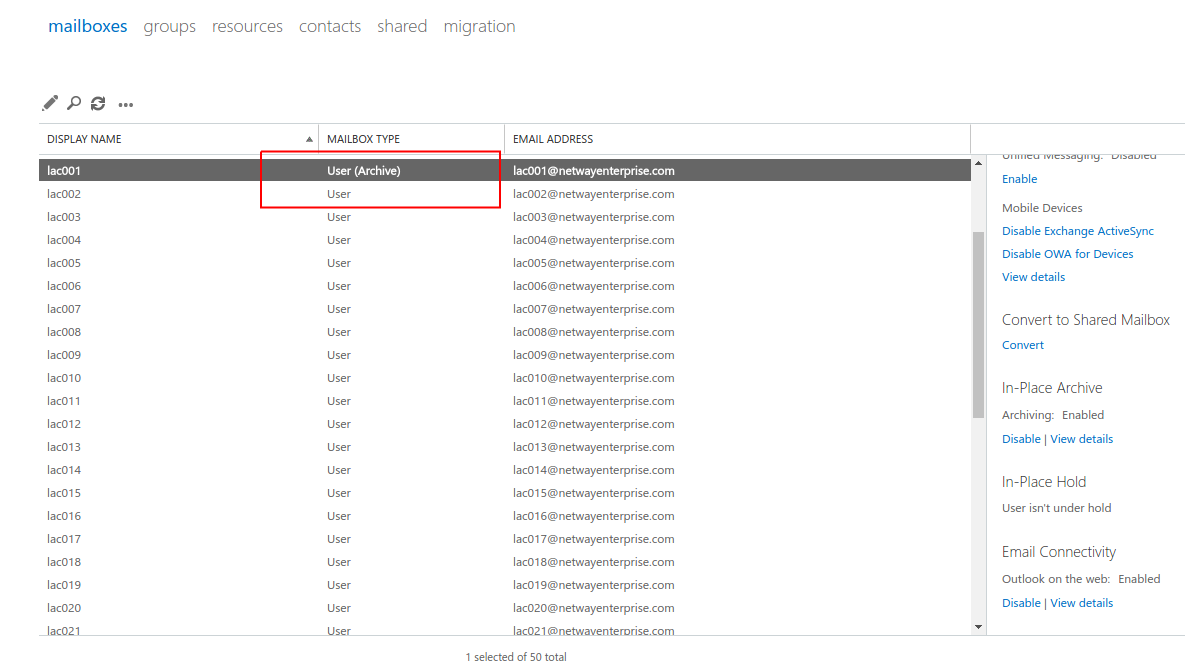The image size is (1185, 667).
Task: Go to the resources tab
Action: point(247,26)
